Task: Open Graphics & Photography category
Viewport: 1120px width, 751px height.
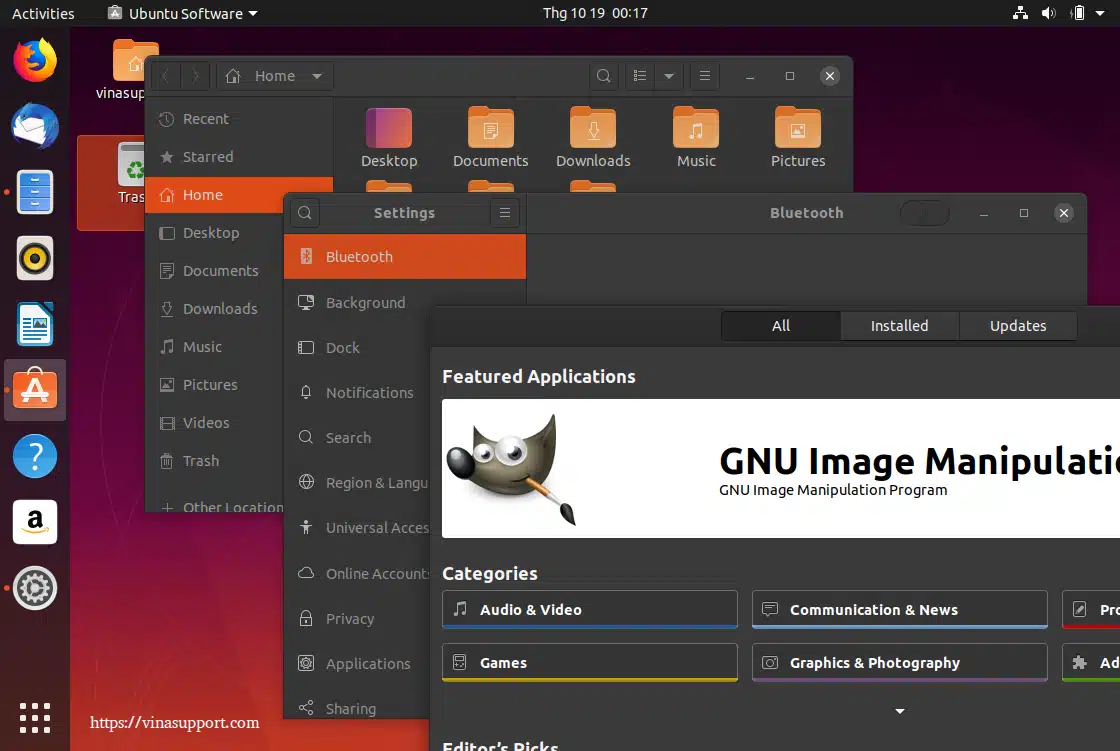Action: tap(898, 663)
